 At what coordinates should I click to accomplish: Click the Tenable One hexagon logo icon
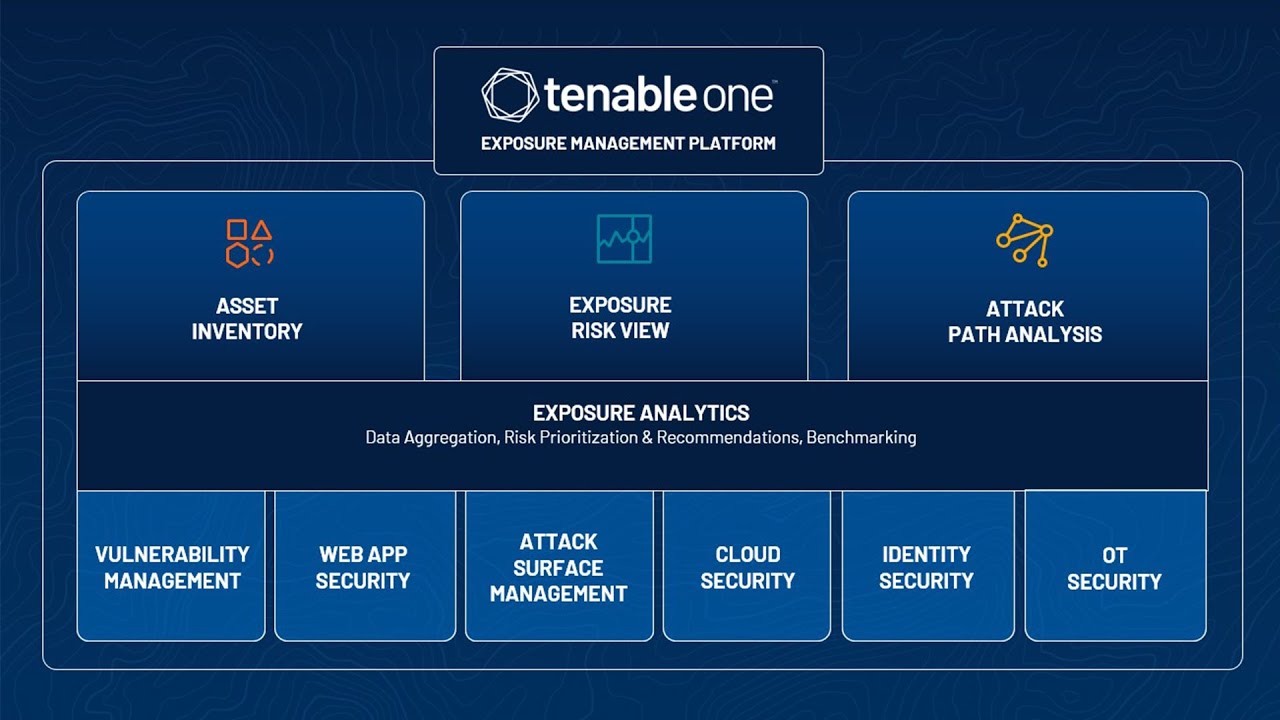click(510, 94)
